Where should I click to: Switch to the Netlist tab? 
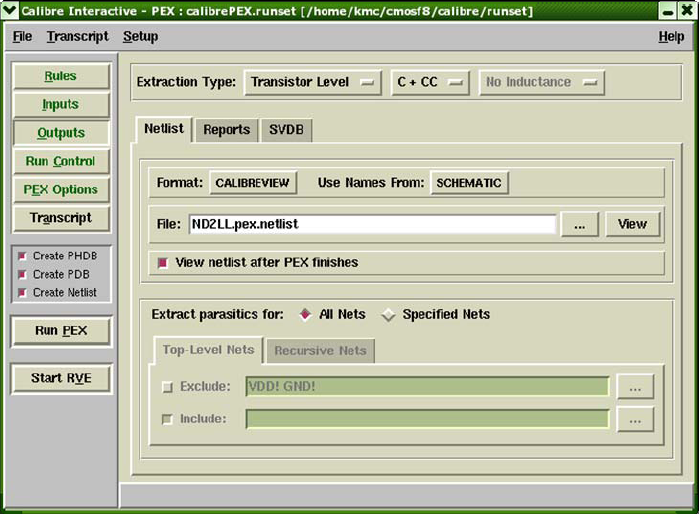pyautogui.click(x=164, y=129)
